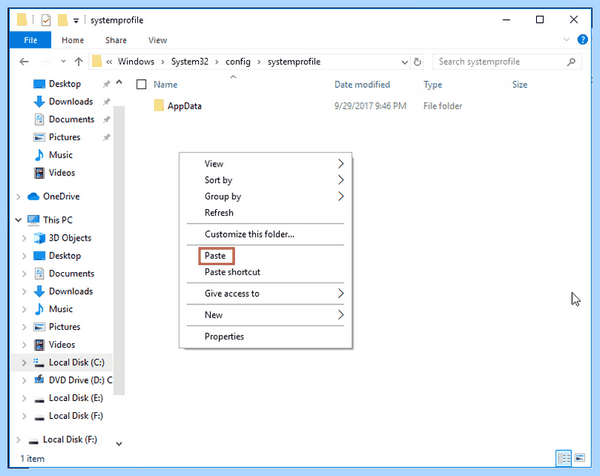Go up one folder level arrow
600x476 pixels.
[x=78, y=62]
